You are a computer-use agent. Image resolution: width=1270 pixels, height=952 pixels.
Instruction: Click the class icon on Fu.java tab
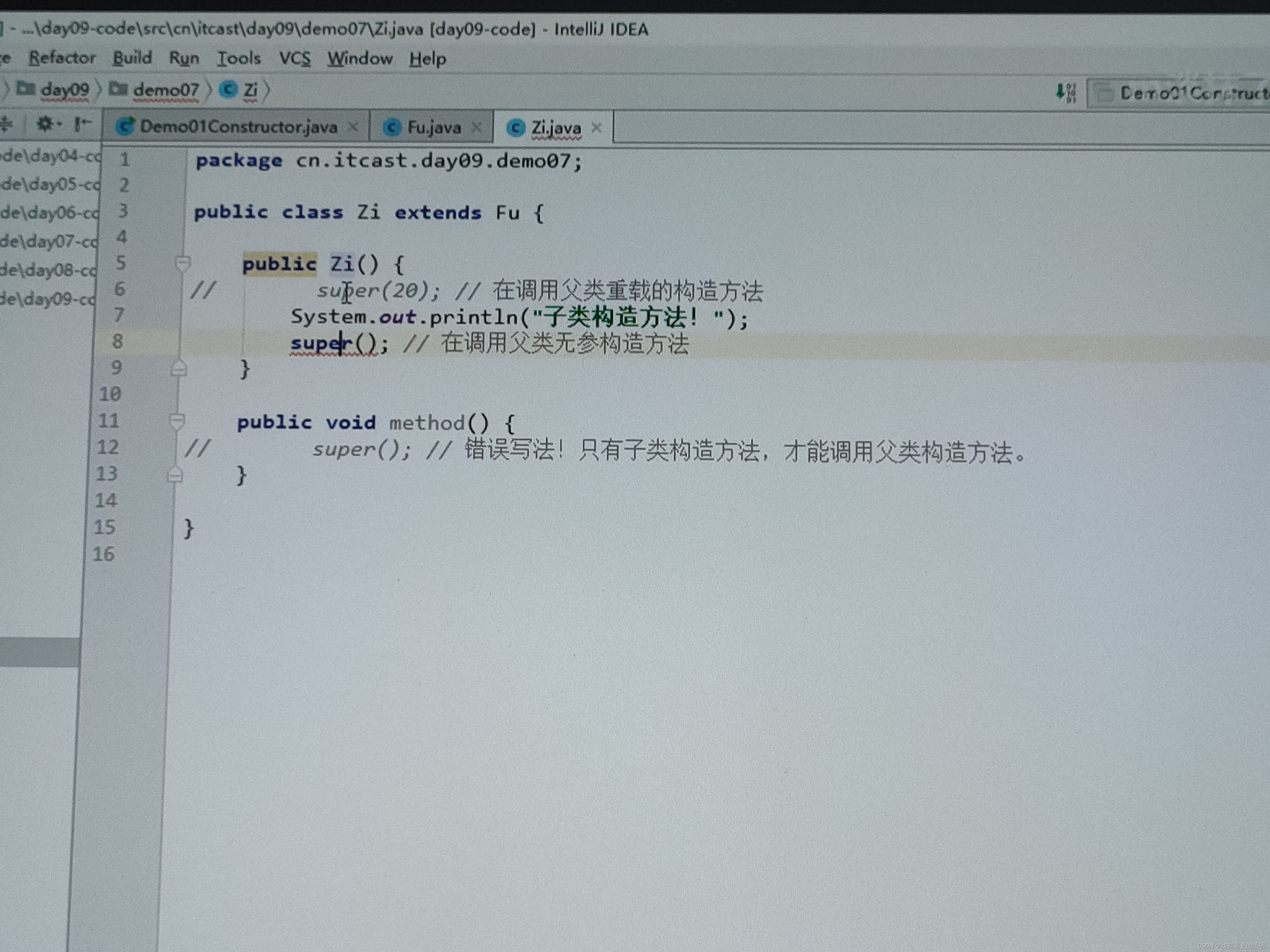tap(391, 127)
